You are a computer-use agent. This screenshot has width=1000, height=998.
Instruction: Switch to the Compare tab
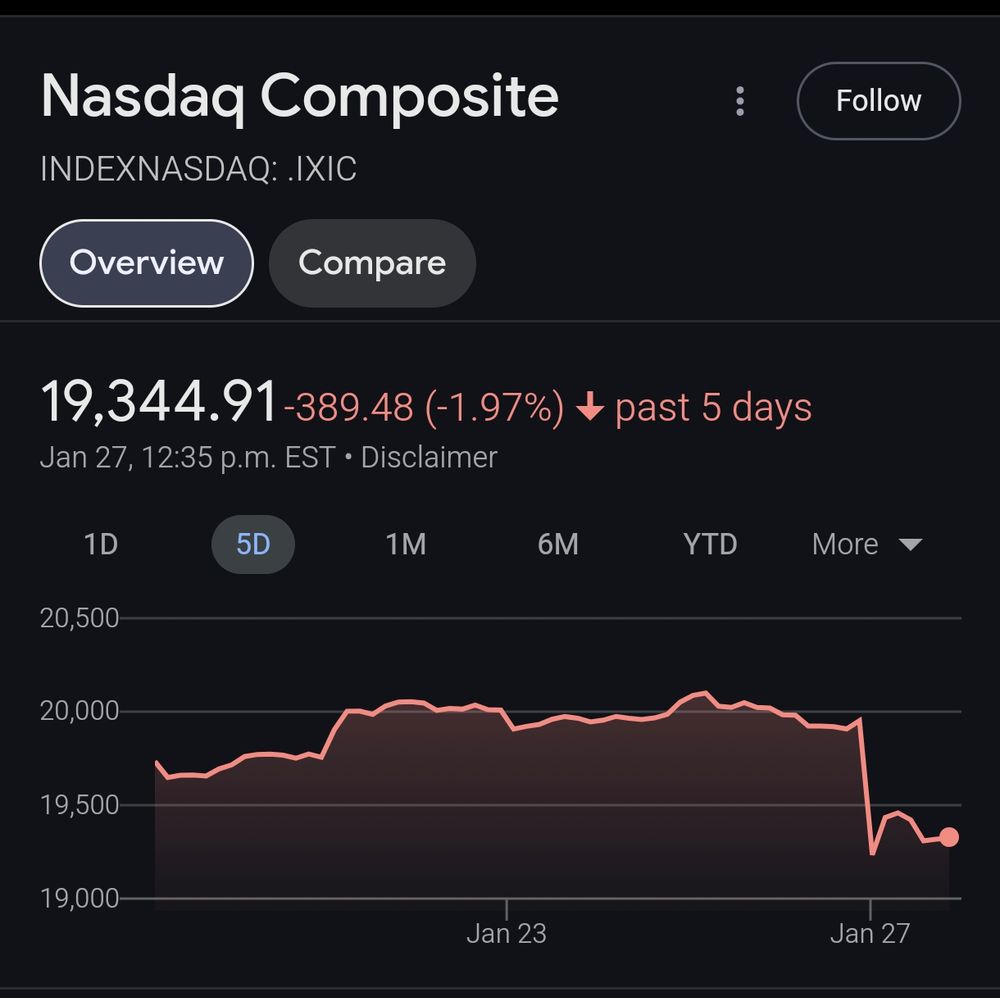click(x=372, y=263)
